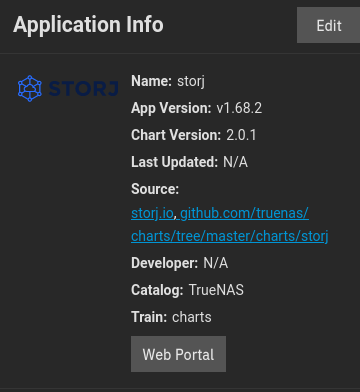Click the Last Updated N/A value
The image size is (360, 392).
tap(235, 162)
